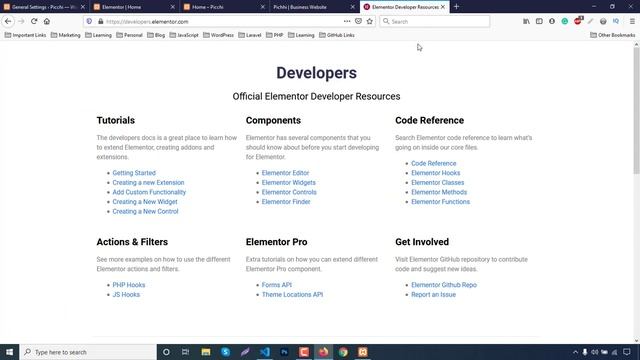Screen dimensions: 640x360
Task: Open the Elementor Editor link
Action: click(285, 173)
